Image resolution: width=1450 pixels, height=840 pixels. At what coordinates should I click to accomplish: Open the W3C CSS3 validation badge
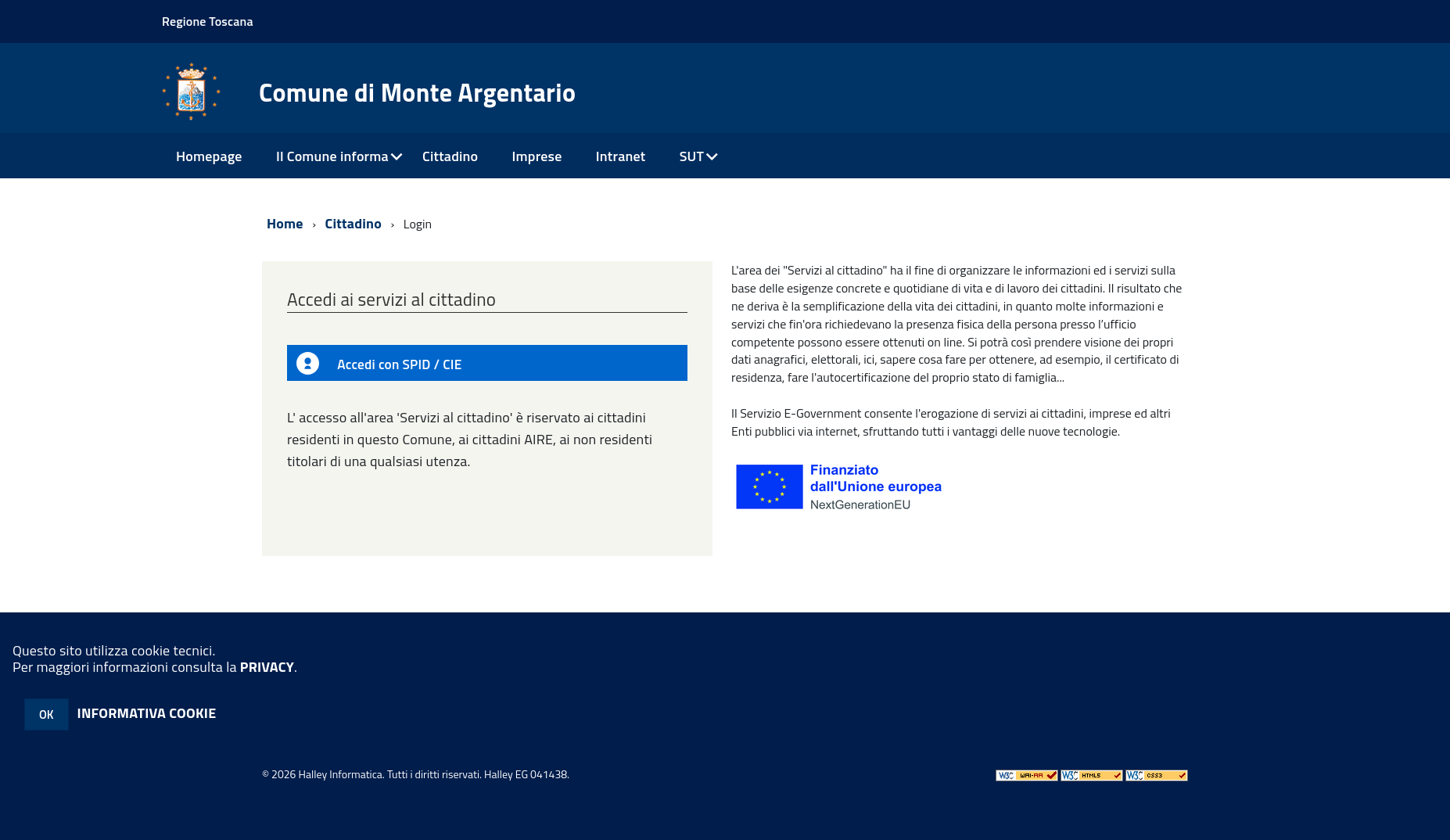point(1156,775)
